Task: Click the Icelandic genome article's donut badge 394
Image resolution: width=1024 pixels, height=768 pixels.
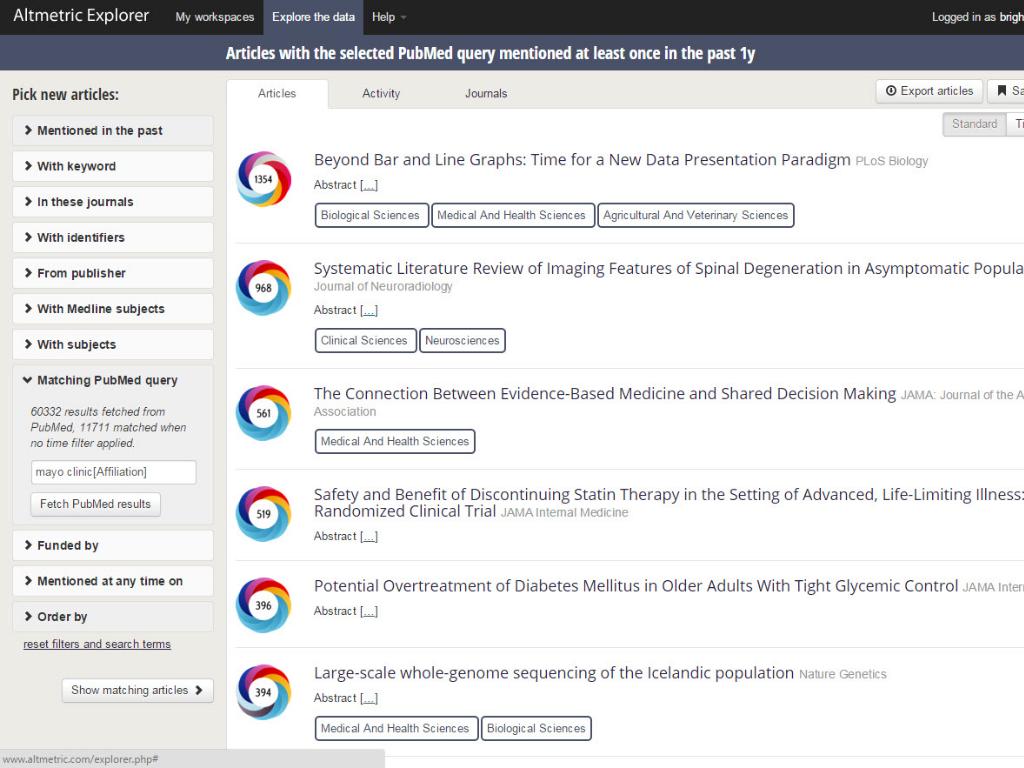Action: pyautogui.click(x=263, y=691)
